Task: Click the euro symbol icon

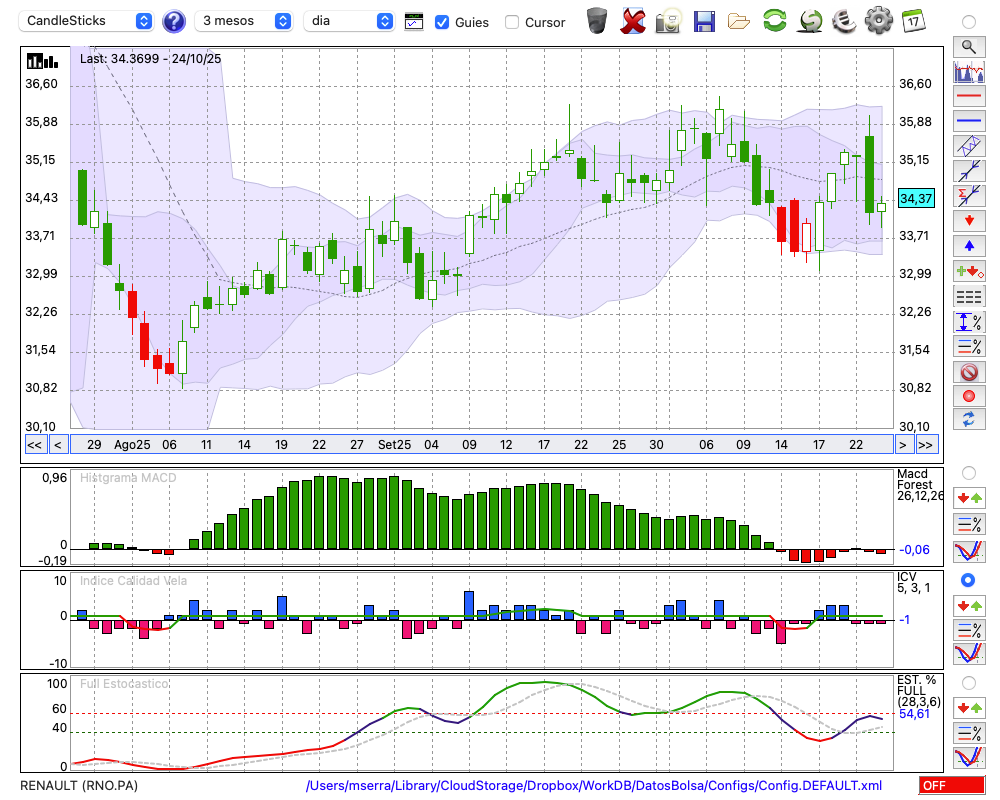Action: tap(844, 20)
